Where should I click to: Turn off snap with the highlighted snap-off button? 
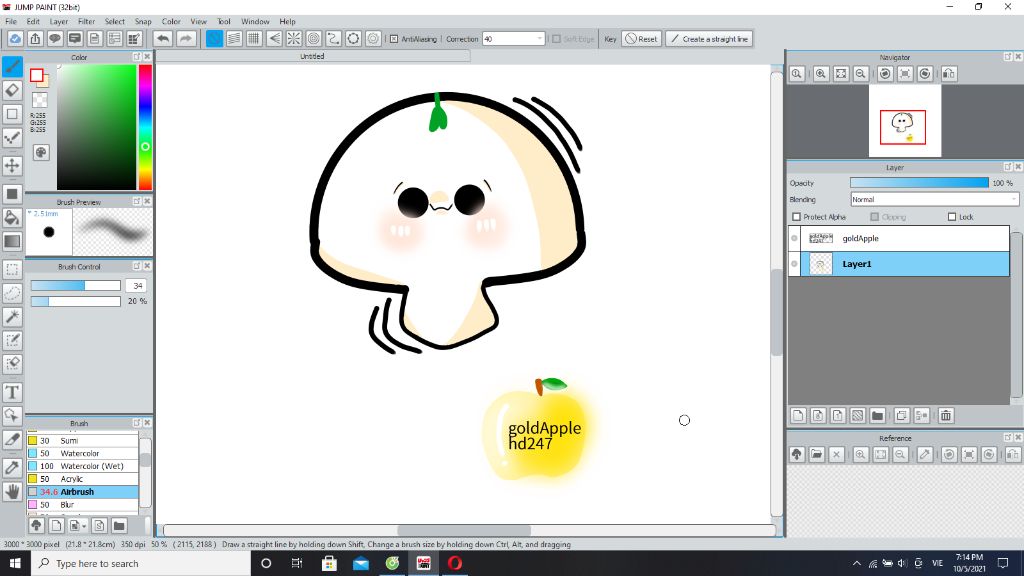(x=214, y=39)
